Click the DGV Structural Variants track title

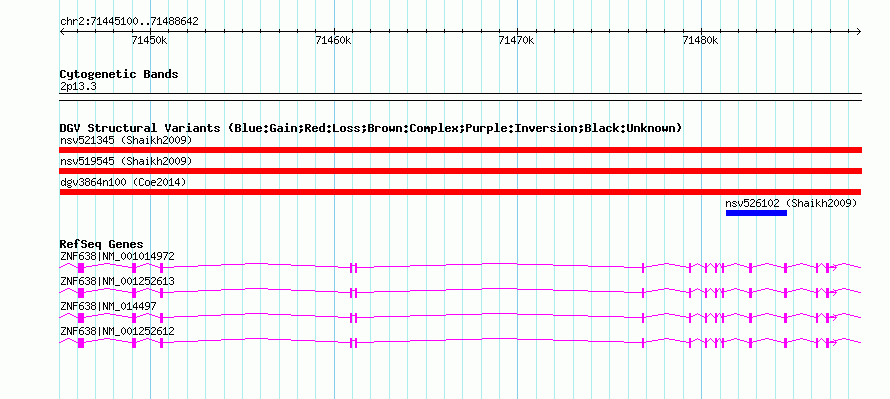371,128
